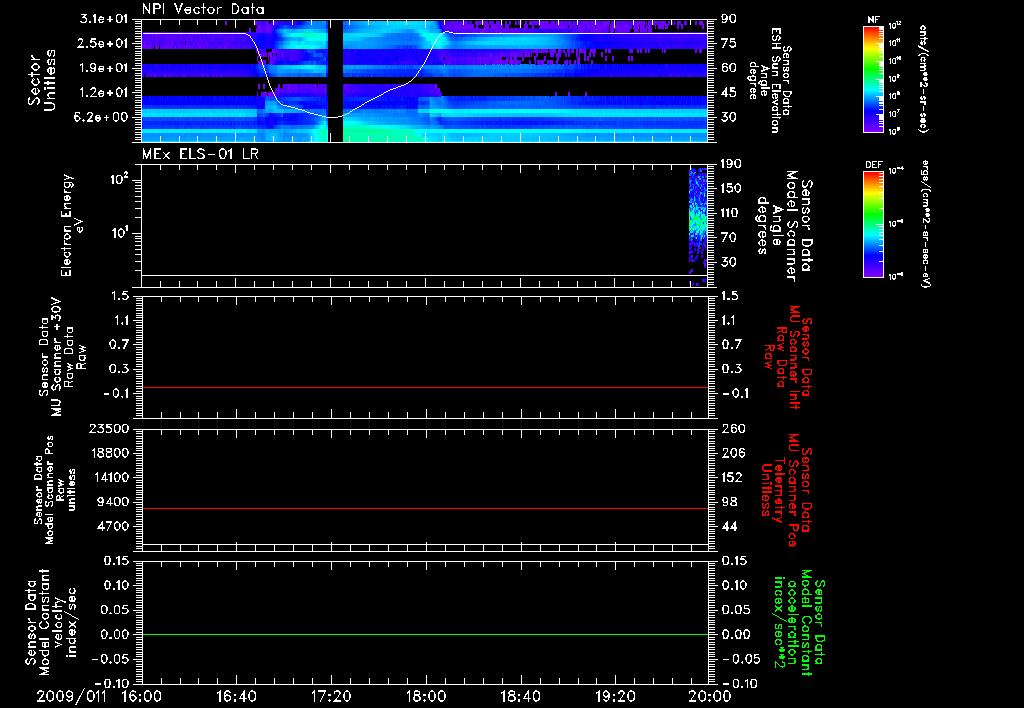Click the 190 scanner angle tick label
1024x708 pixels.
pos(731,164)
